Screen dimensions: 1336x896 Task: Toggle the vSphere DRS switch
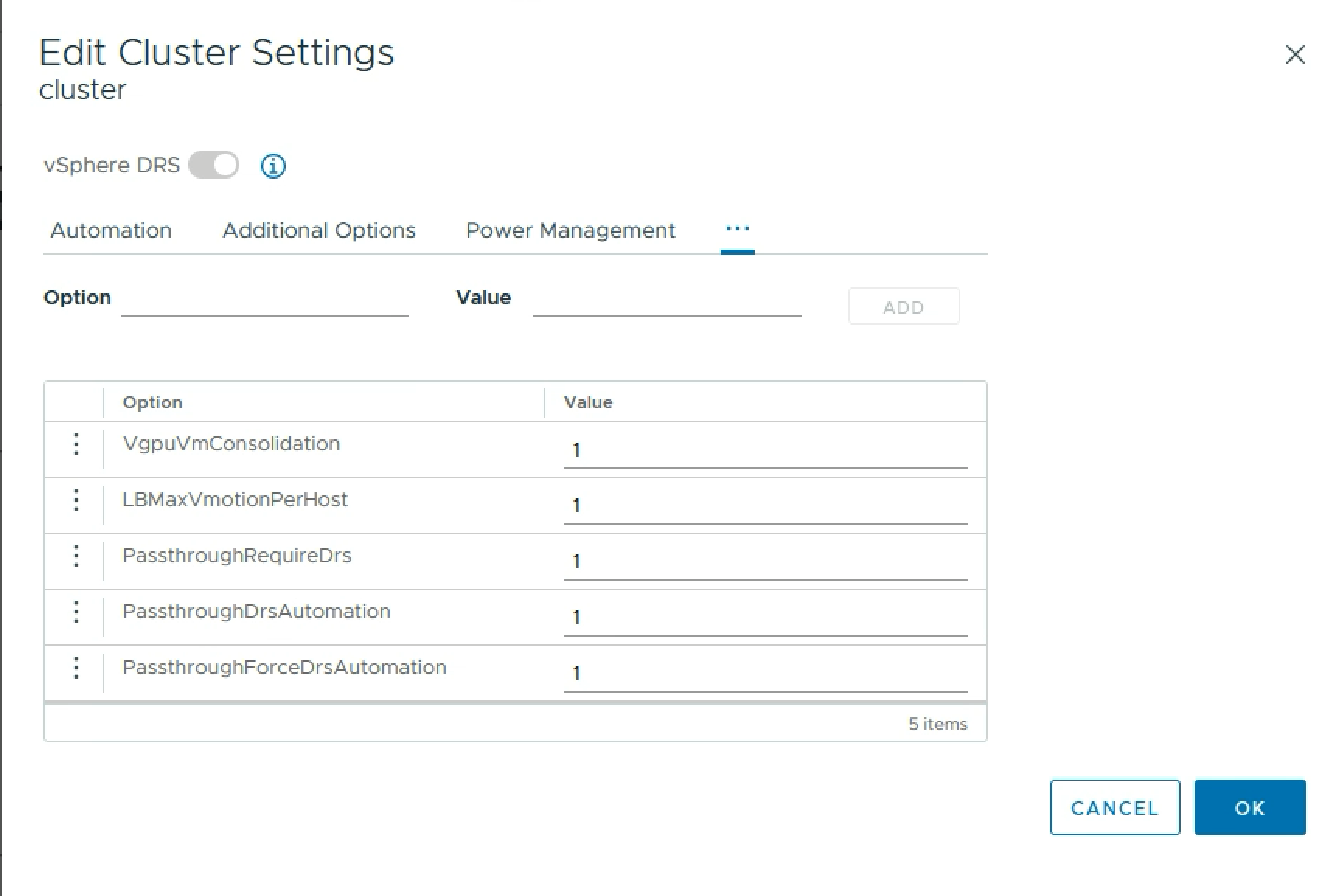[x=214, y=165]
